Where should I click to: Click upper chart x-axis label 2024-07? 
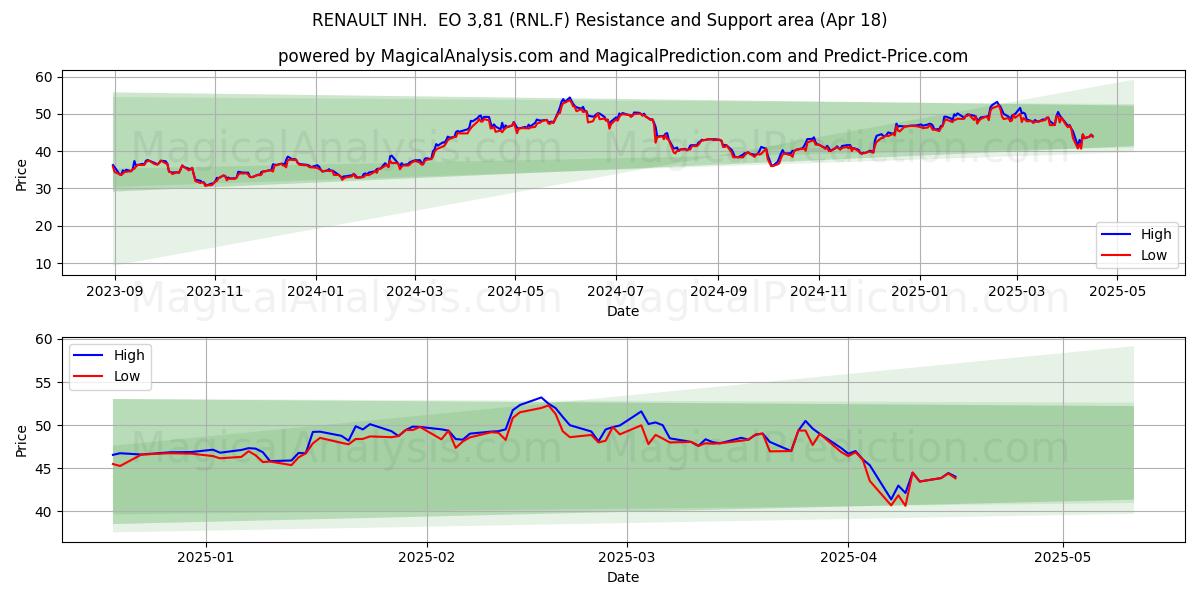click(x=615, y=291)
